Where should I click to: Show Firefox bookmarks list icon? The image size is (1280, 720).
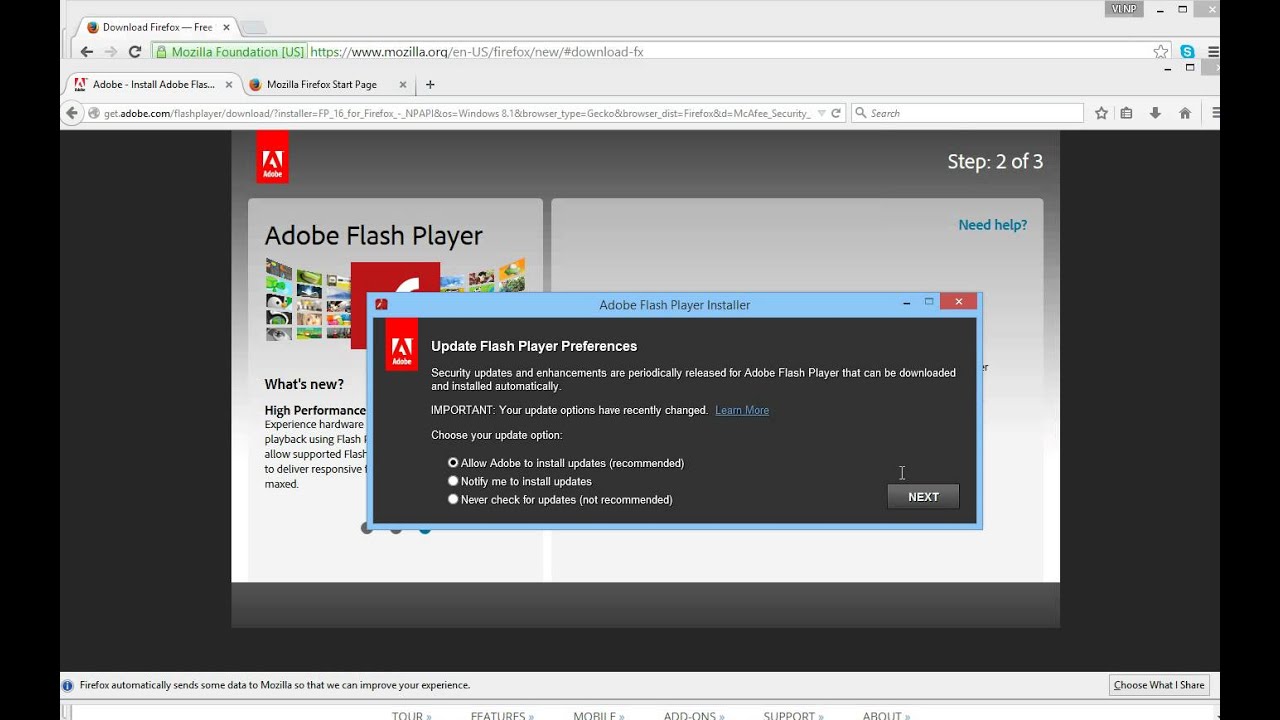[x=1127, y=113]
